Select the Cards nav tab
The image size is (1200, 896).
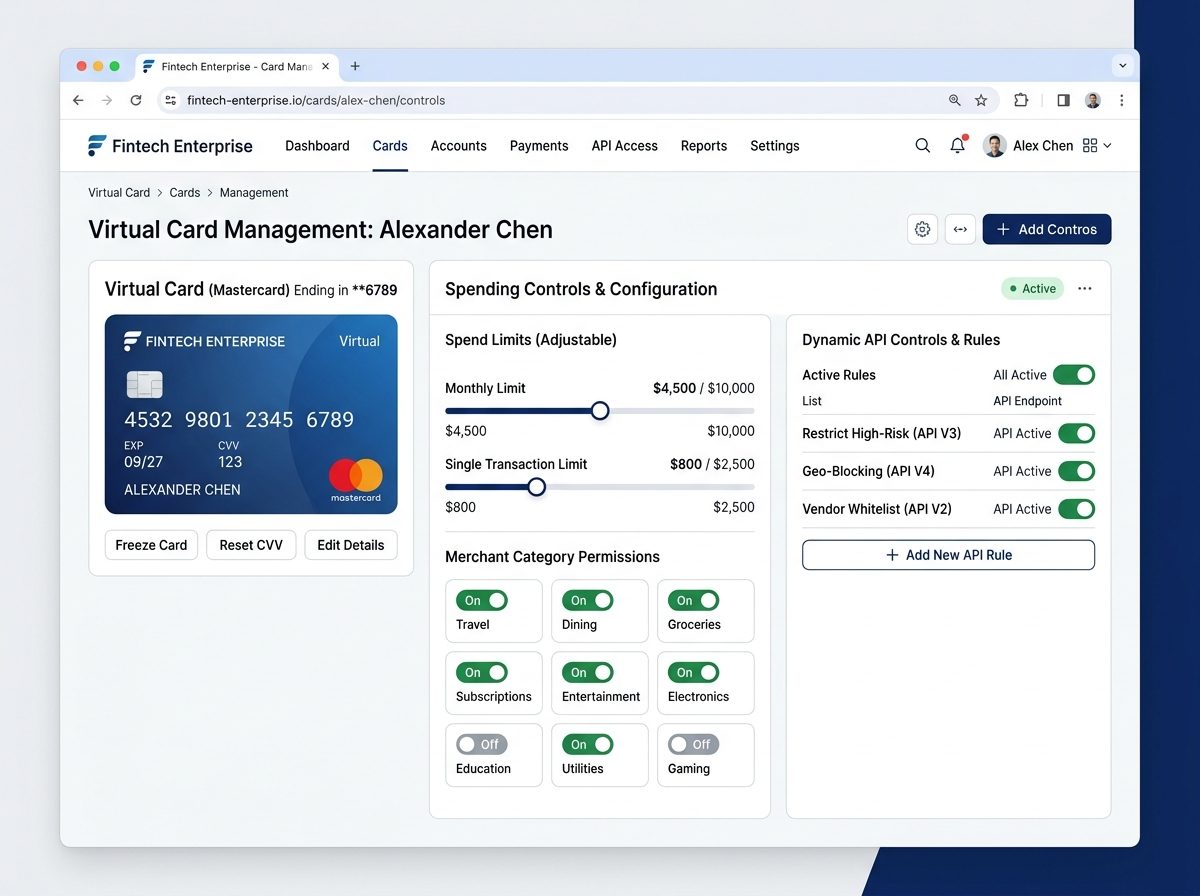pyautogui.click(x=390, y=146)
